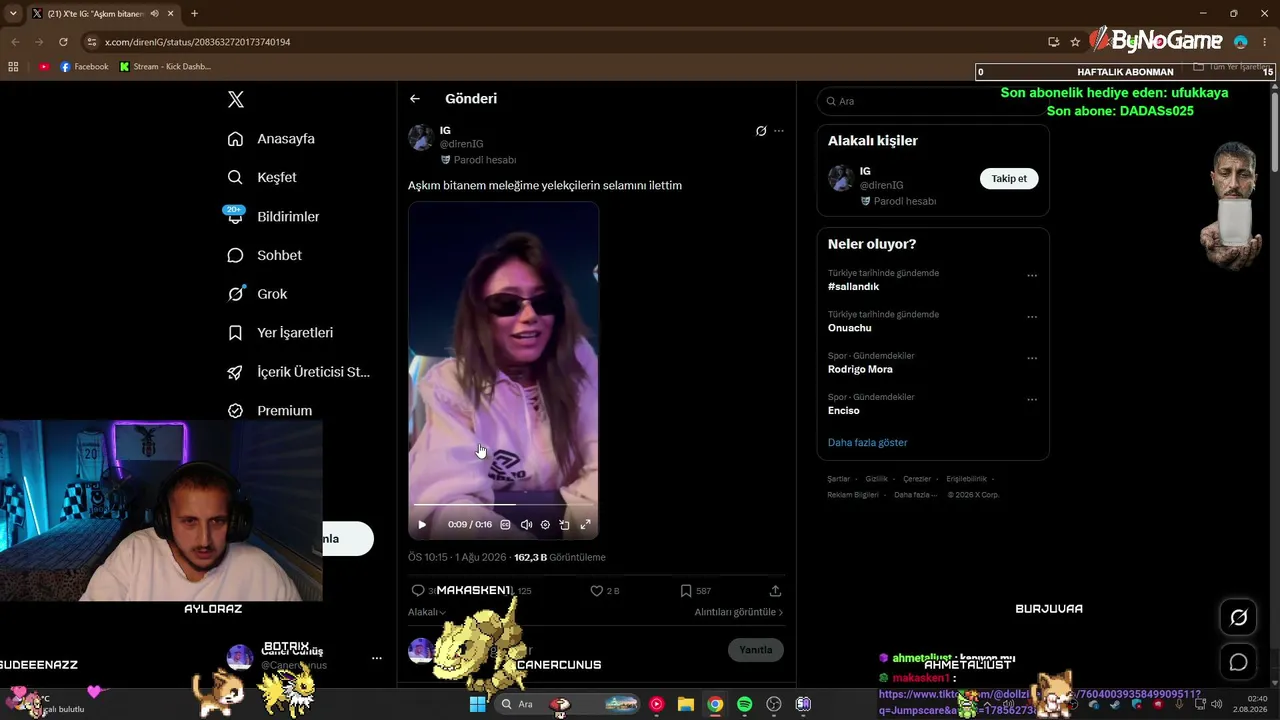
Task: Click the Grok icon on the post header
Action: click(761, 131)
